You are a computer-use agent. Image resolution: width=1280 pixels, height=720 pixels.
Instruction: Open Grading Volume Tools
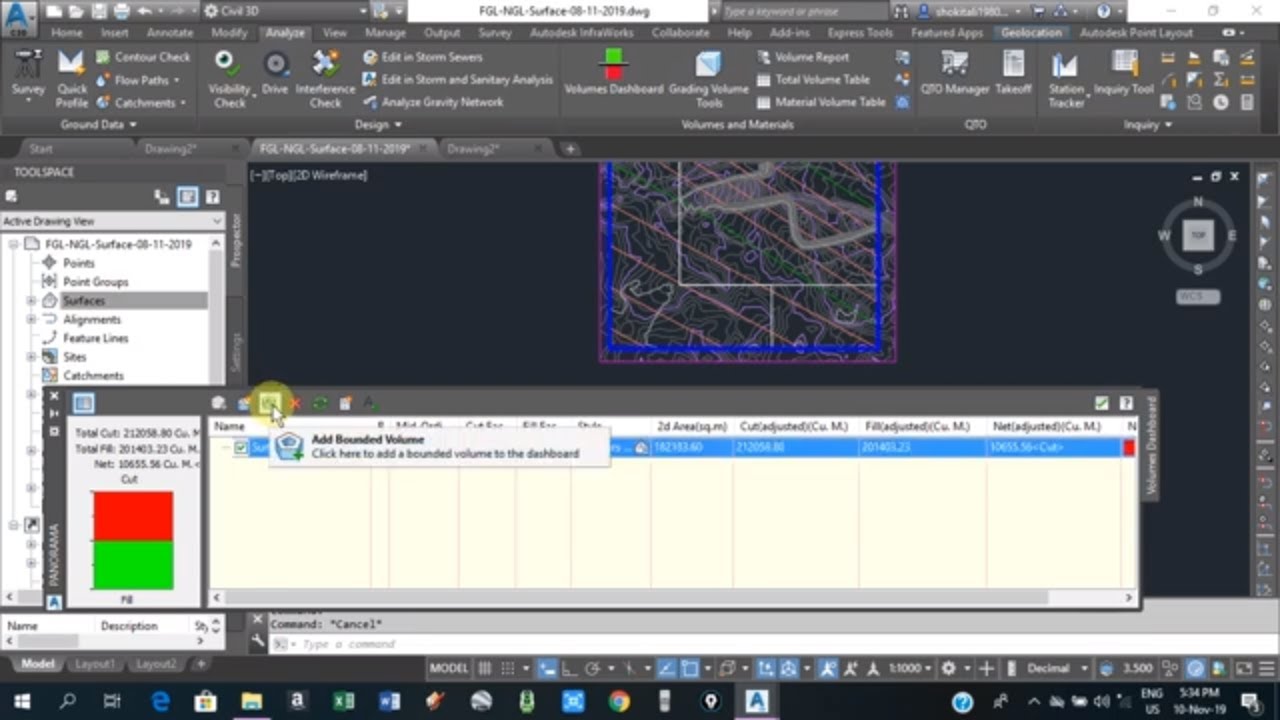708,78
